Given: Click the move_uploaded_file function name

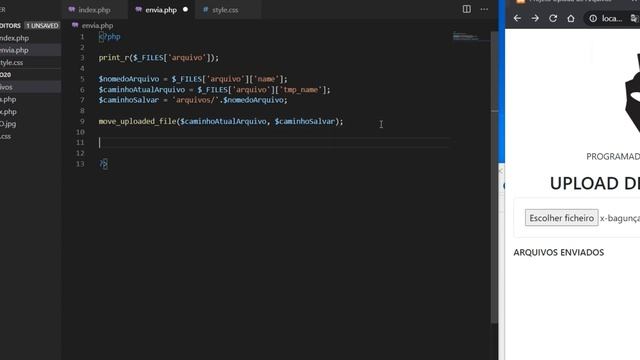Looking at the screenshot, I should coord(137,121).
